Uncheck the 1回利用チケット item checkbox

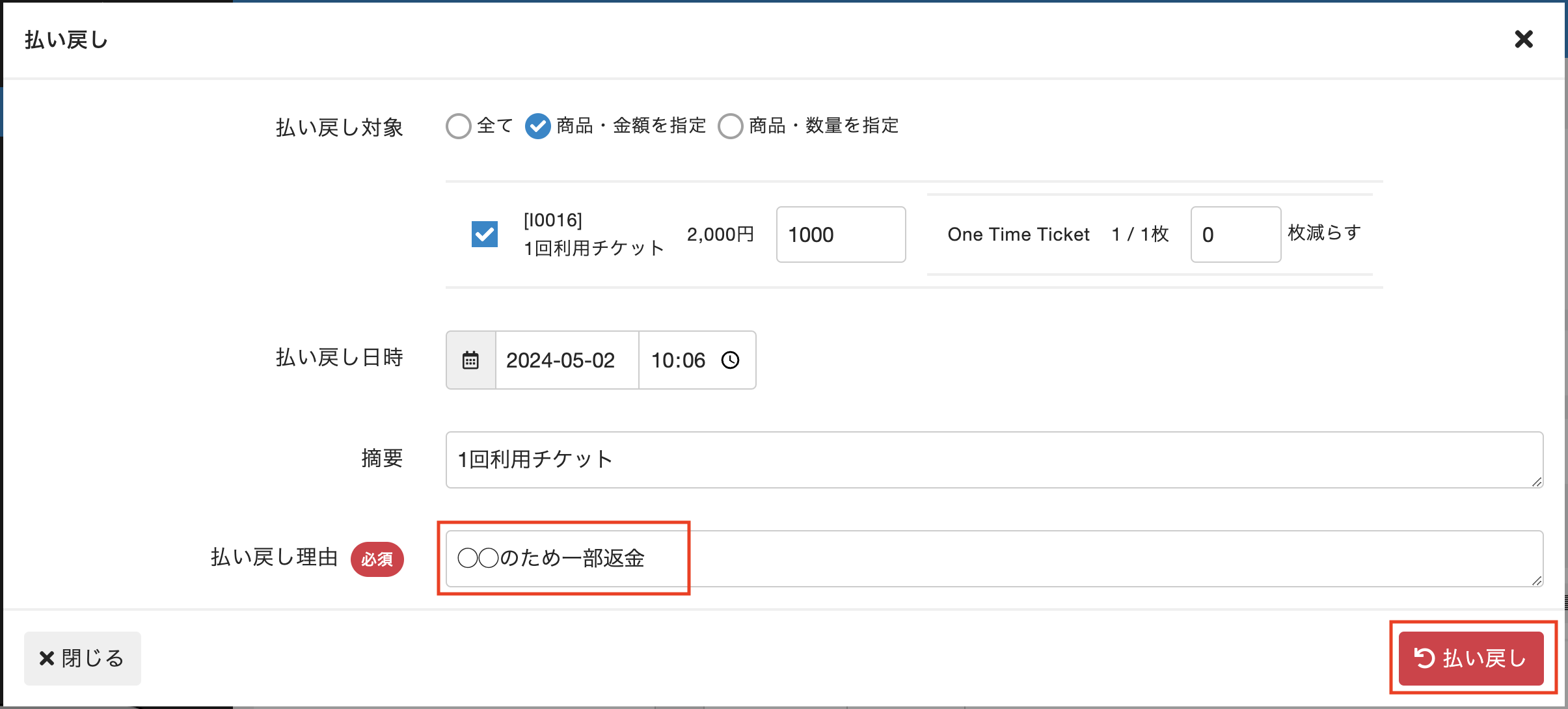point(485,234)
